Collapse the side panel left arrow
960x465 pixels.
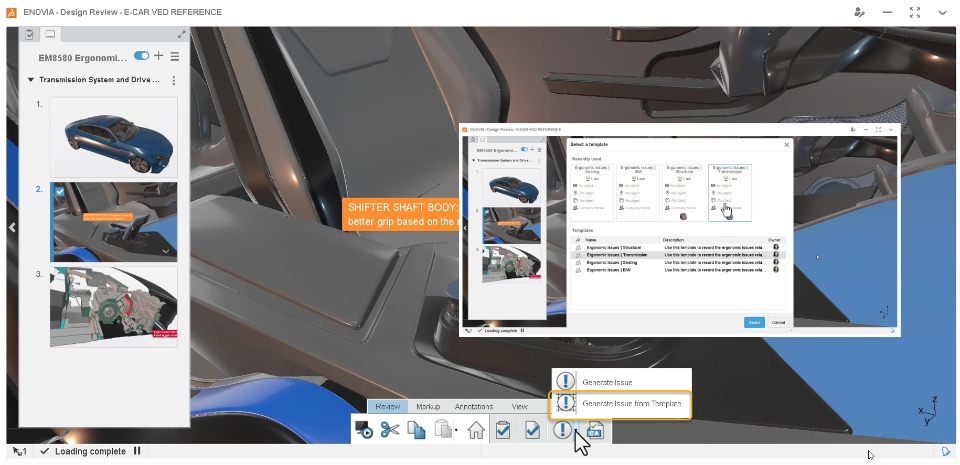[12, 228]
